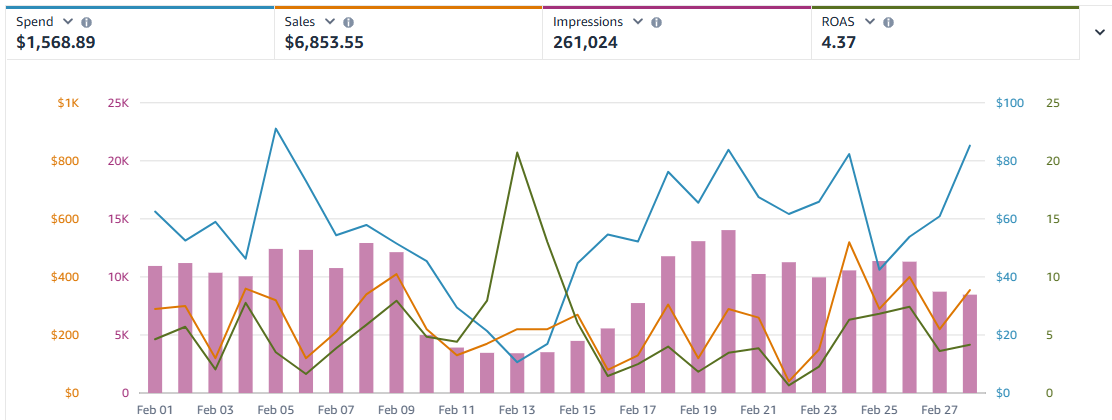The width and height of the screenshot is (1112, 420).
Task: Click the Feb 27 x-axis date label
Action: [x=940, y=410]
